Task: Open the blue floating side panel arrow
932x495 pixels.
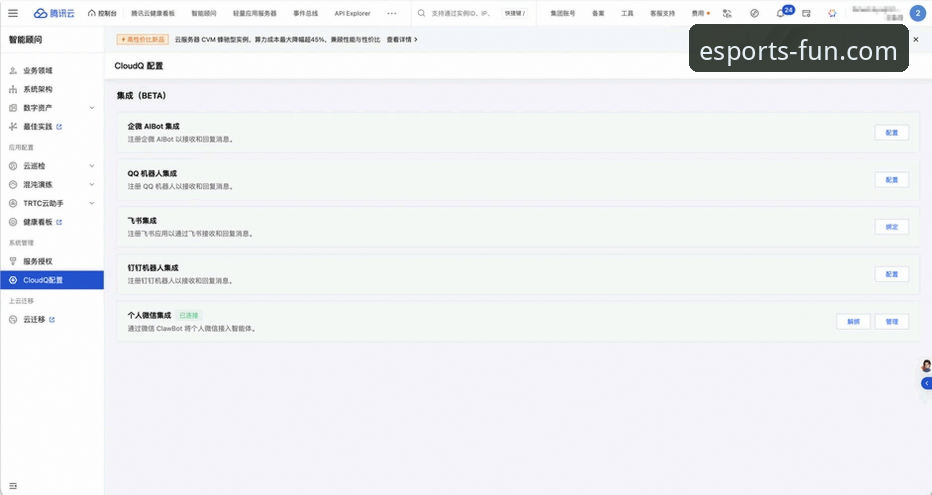Action: [926, 383]
